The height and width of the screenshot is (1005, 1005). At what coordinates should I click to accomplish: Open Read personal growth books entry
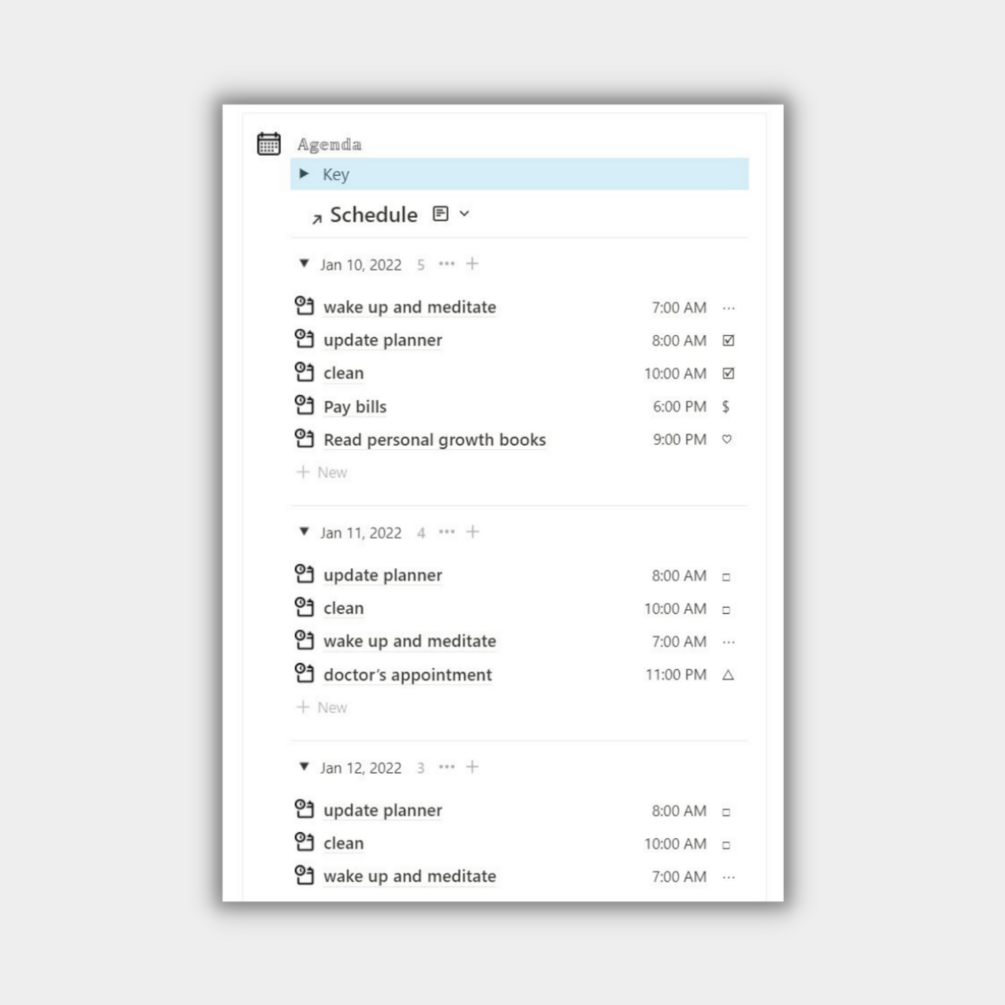pos(435,440)
